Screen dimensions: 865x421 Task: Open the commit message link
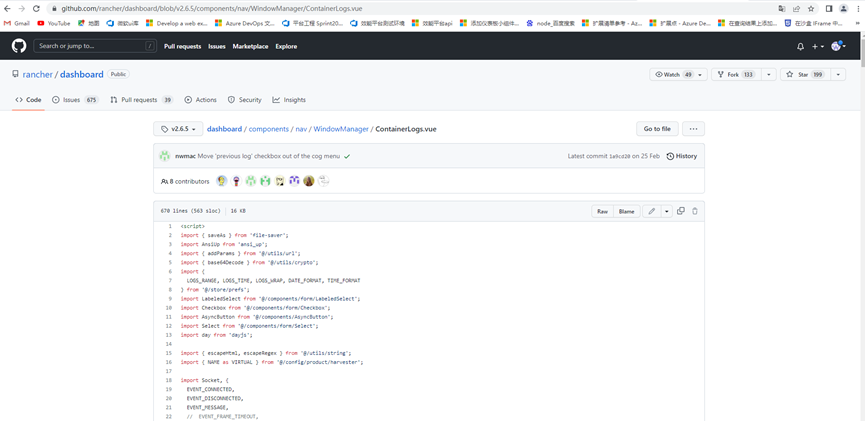click(x=269, y=156)
